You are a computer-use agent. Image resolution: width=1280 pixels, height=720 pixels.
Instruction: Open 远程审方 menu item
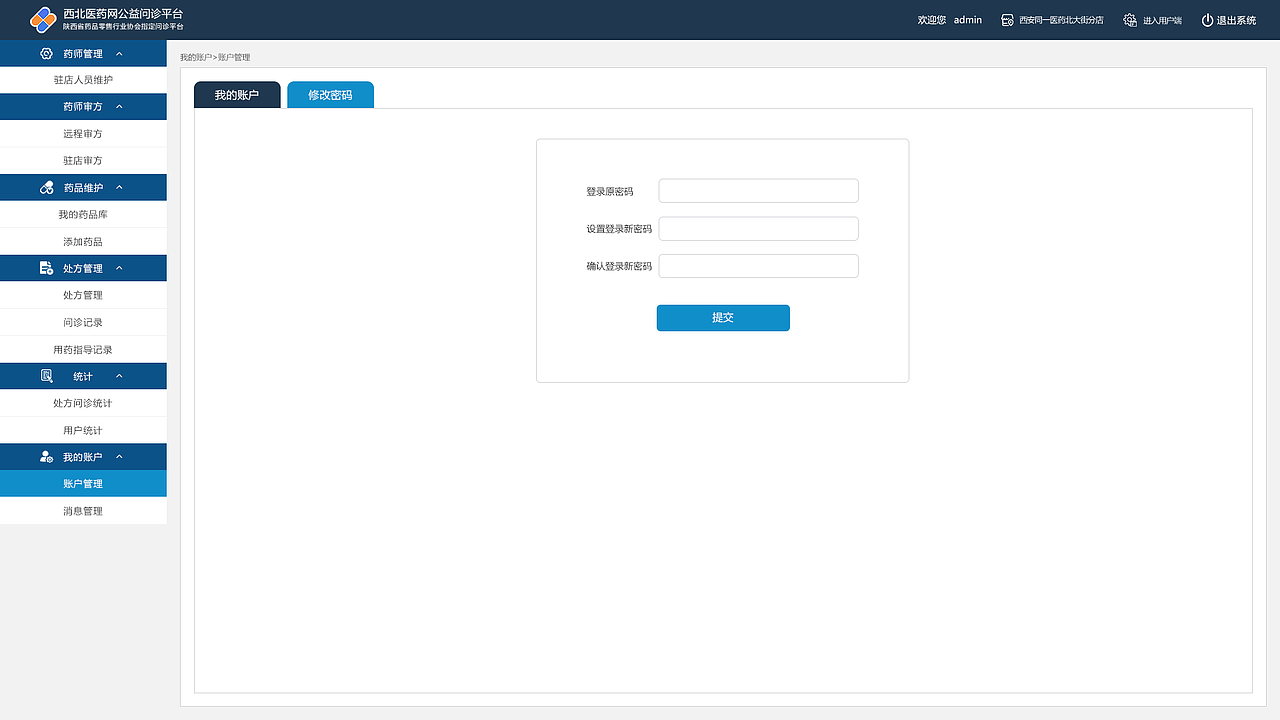[83, 134]
